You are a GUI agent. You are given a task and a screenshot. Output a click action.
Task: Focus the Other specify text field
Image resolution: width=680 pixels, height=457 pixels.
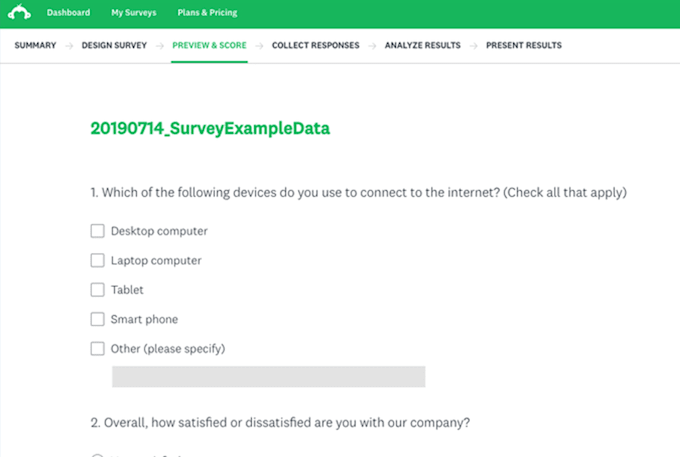[268, 376]
